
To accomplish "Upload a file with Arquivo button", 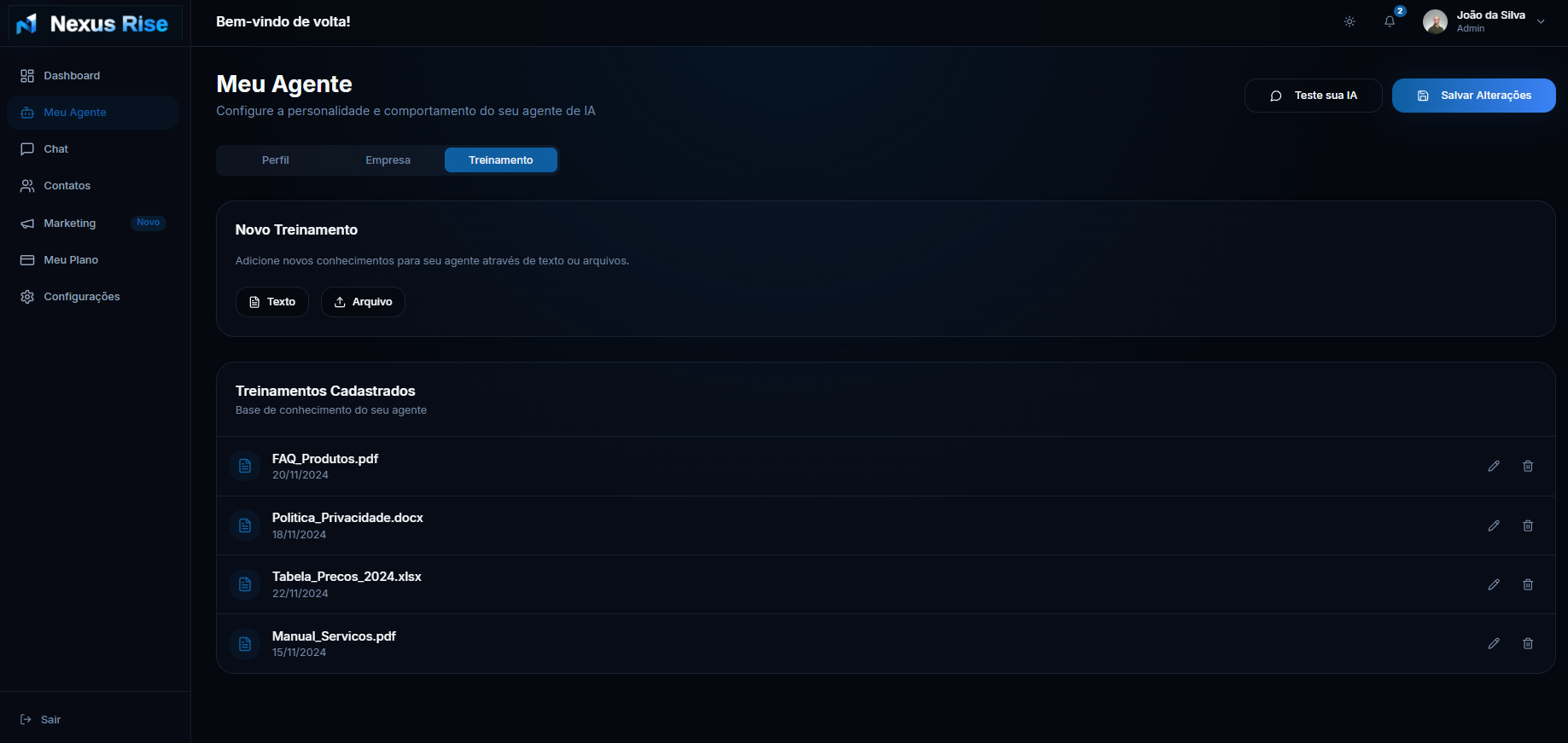I will (x=363, y=302).
